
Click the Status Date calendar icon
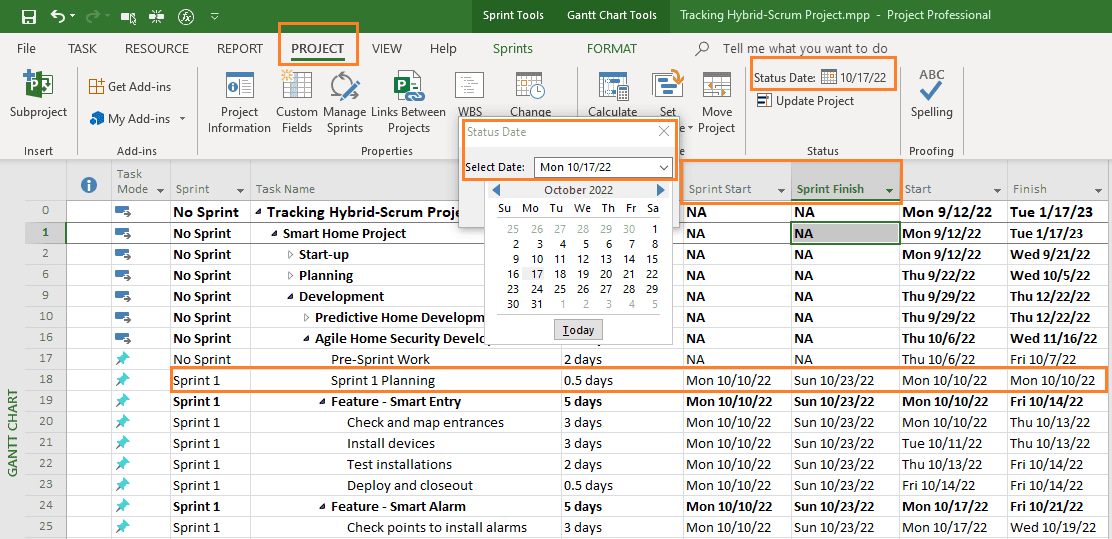(828, 77)
